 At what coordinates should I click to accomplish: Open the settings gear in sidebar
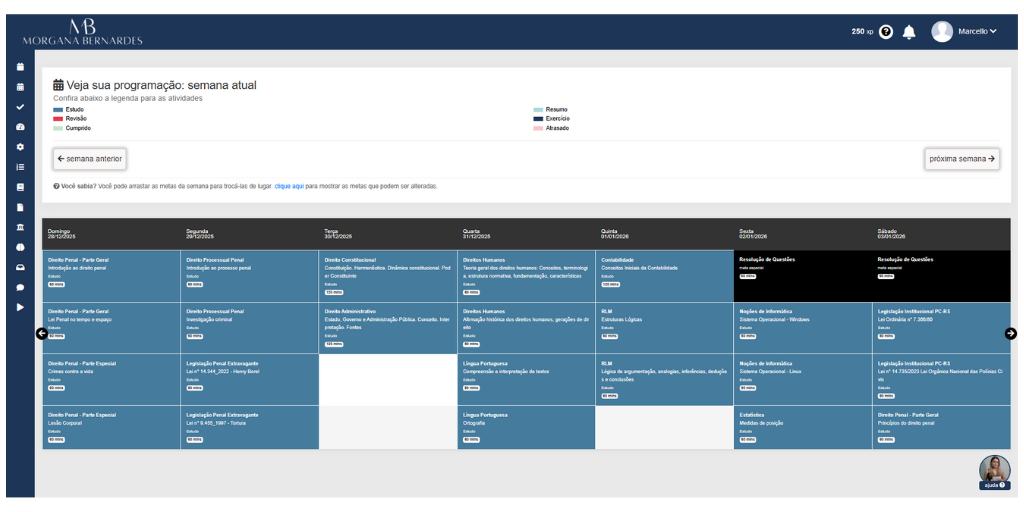pos(20,147)
